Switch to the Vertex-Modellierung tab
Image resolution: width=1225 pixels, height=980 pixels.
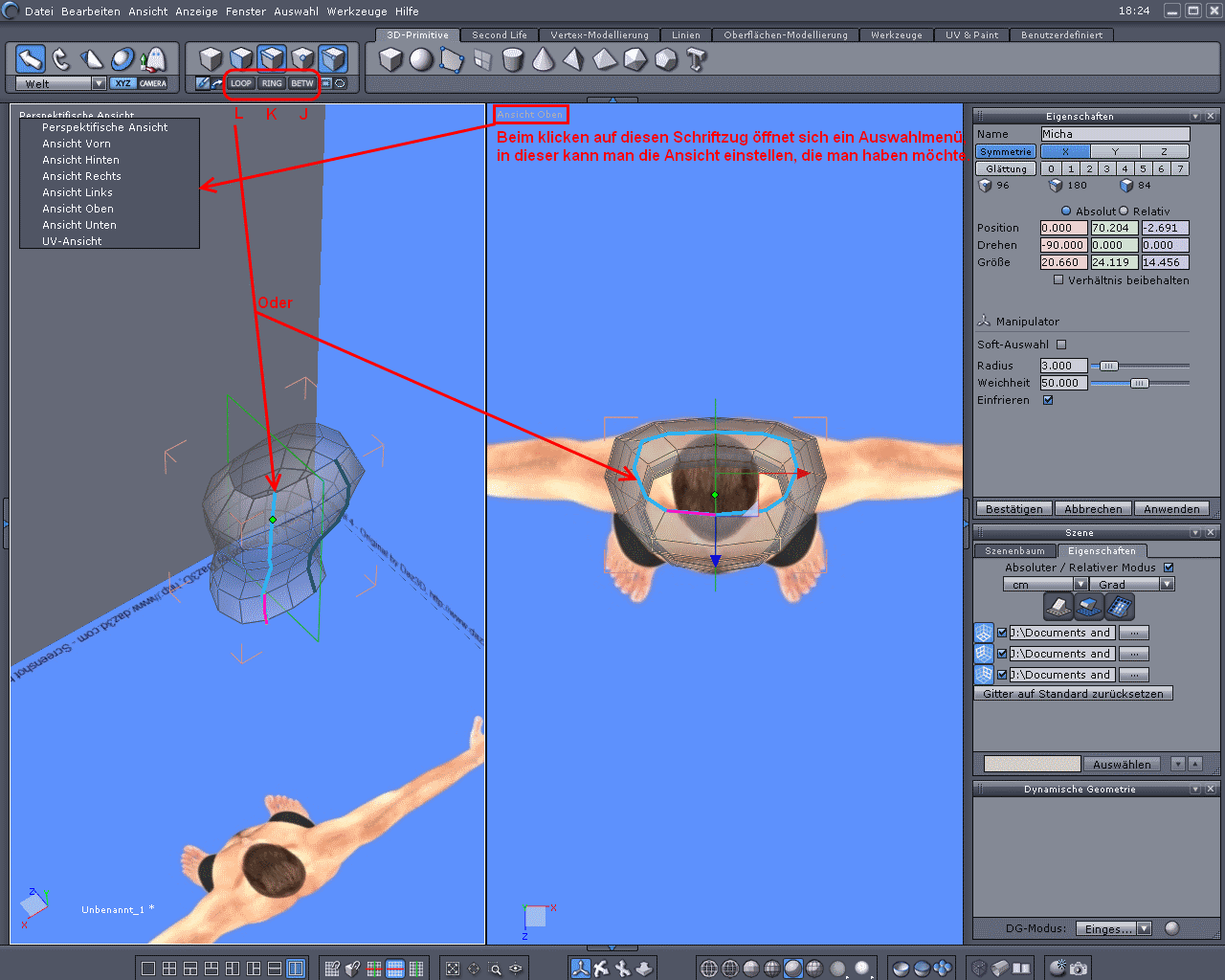(599, 35)
